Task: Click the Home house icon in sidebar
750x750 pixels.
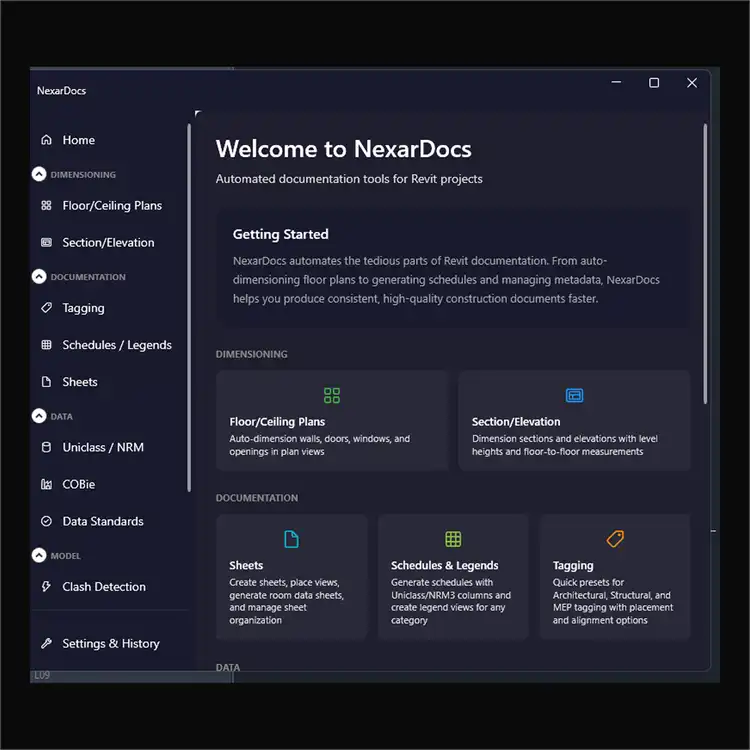Action: 46,140
